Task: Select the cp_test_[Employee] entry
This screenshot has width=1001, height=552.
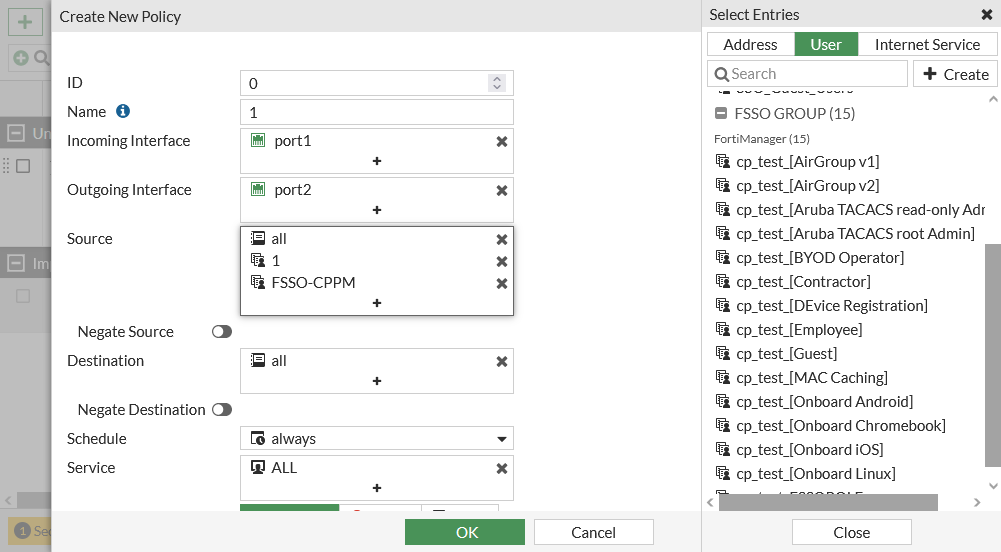Action: tap(799, 330)
